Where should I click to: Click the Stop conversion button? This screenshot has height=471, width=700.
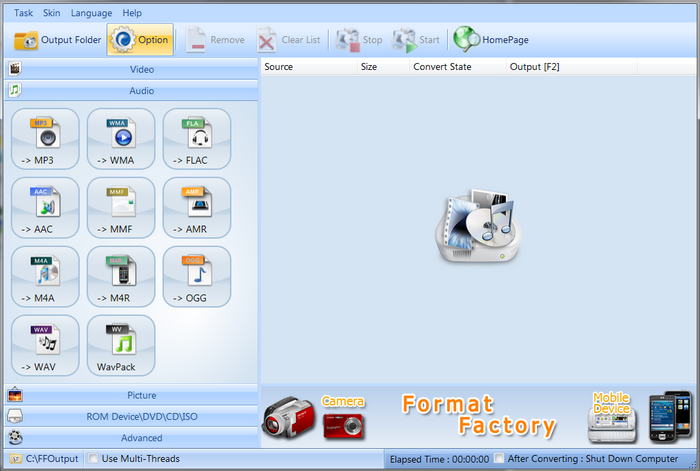pyautogui.click(x=359, y=40)
